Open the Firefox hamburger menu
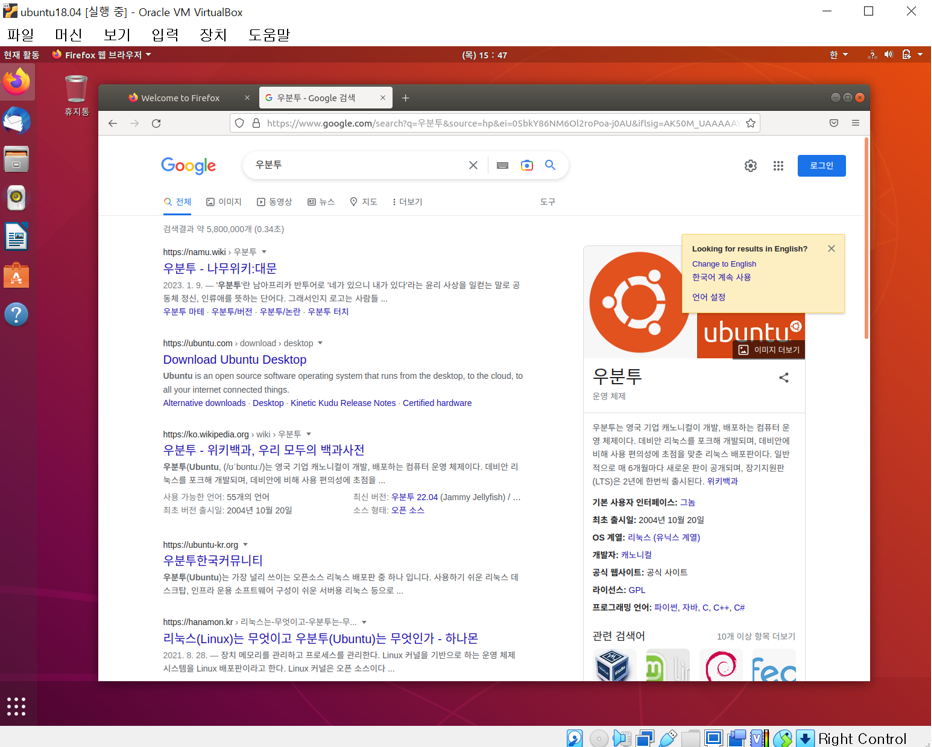Screen dimensions: 932x747 855,123
